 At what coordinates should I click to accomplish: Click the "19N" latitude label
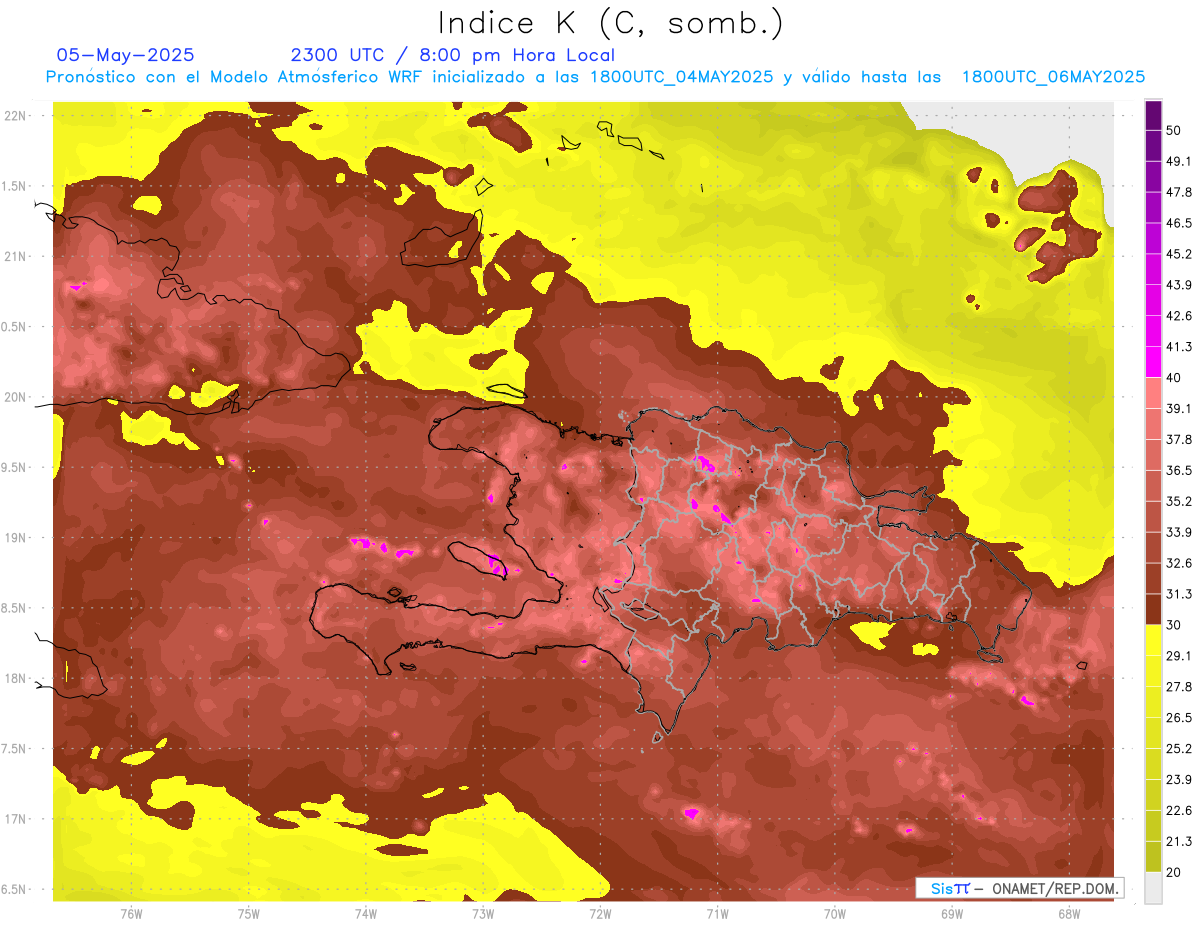15,537
